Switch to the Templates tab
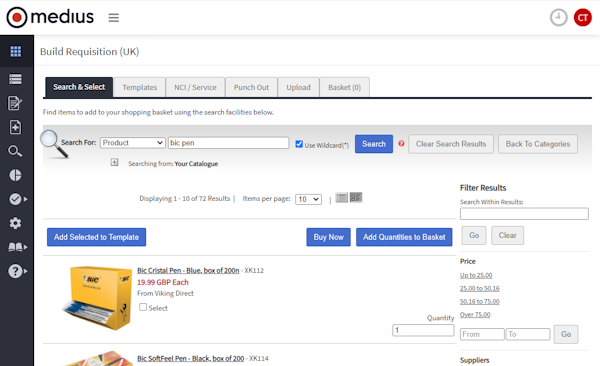 (x=140, y=87)
